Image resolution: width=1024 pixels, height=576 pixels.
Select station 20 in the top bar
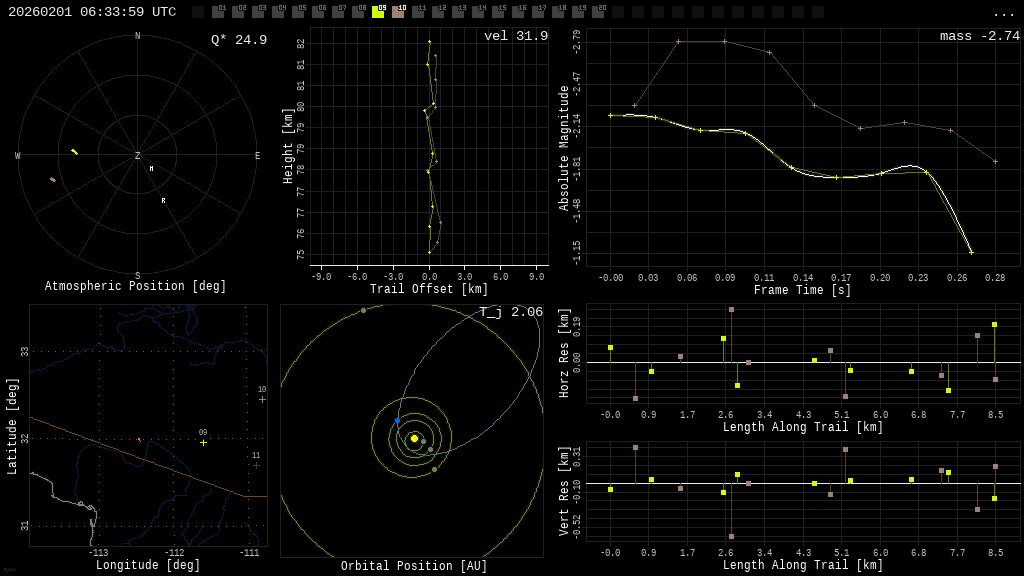598,12
